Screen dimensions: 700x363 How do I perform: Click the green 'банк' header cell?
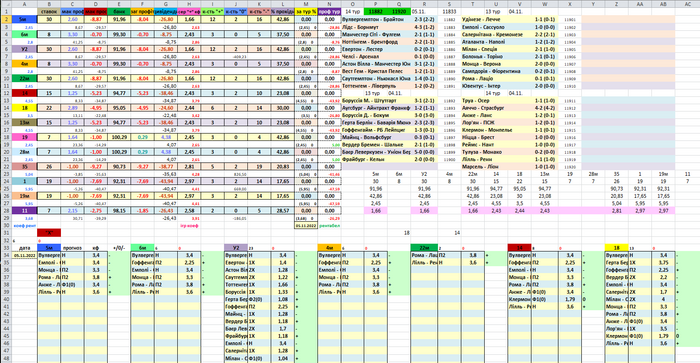[119, 11]
